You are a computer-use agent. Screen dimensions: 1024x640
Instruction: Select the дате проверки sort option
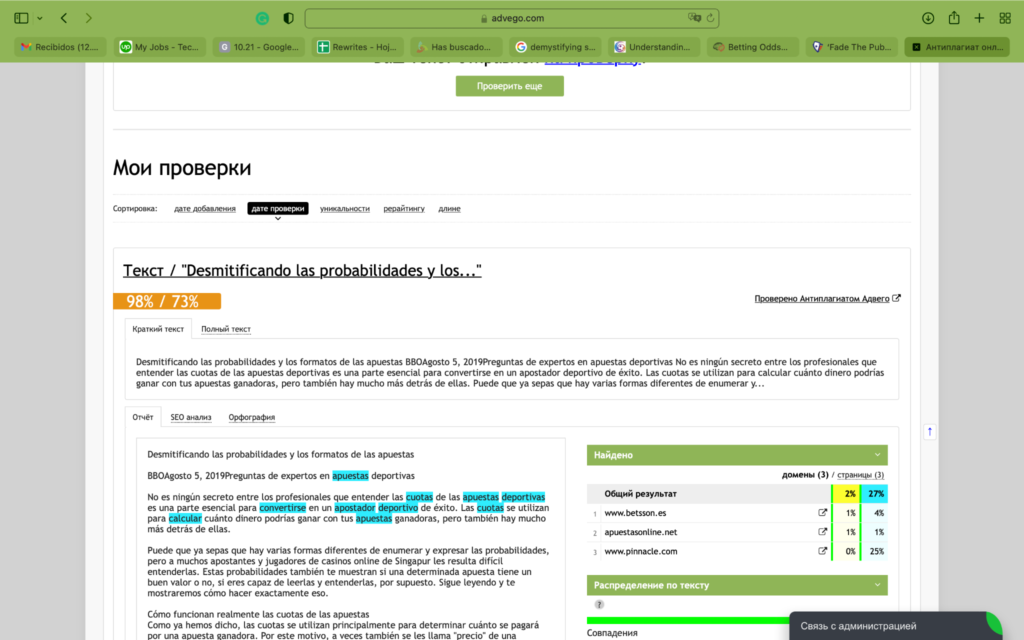(x=278, y=208)
